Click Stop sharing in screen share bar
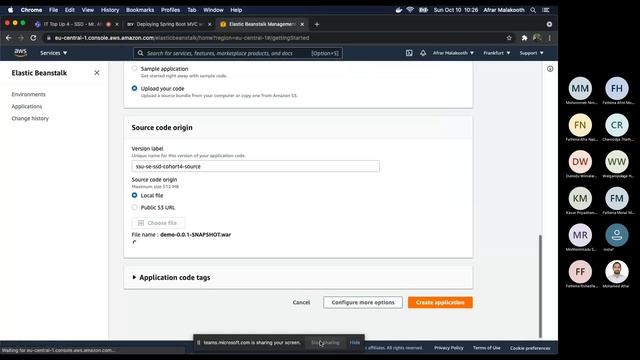This screenshot has height=360, width=640. (x=325, y=342)
